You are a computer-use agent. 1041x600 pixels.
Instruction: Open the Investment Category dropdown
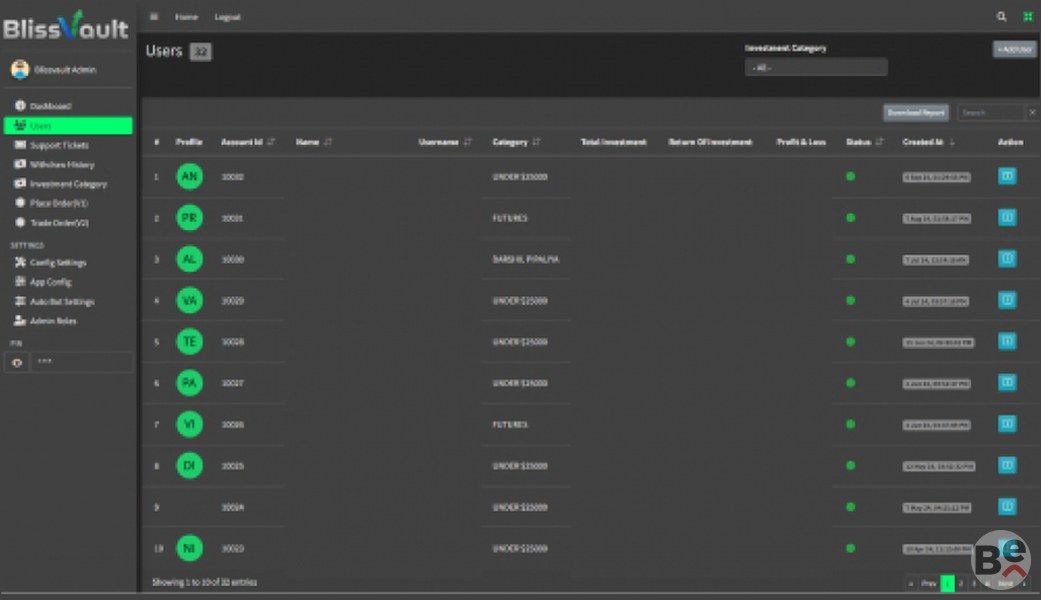tap(816, 68)
